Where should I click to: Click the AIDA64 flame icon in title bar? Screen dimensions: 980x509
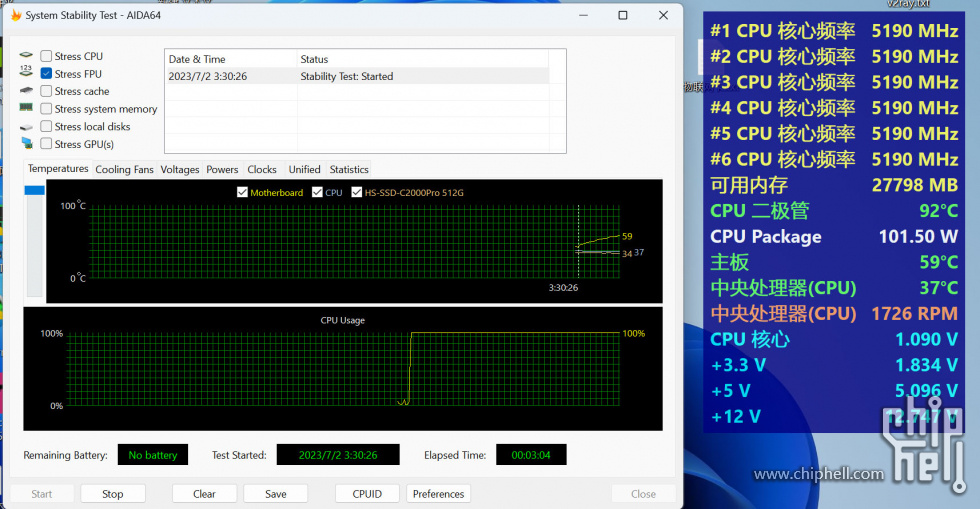(x=16, y=15)
